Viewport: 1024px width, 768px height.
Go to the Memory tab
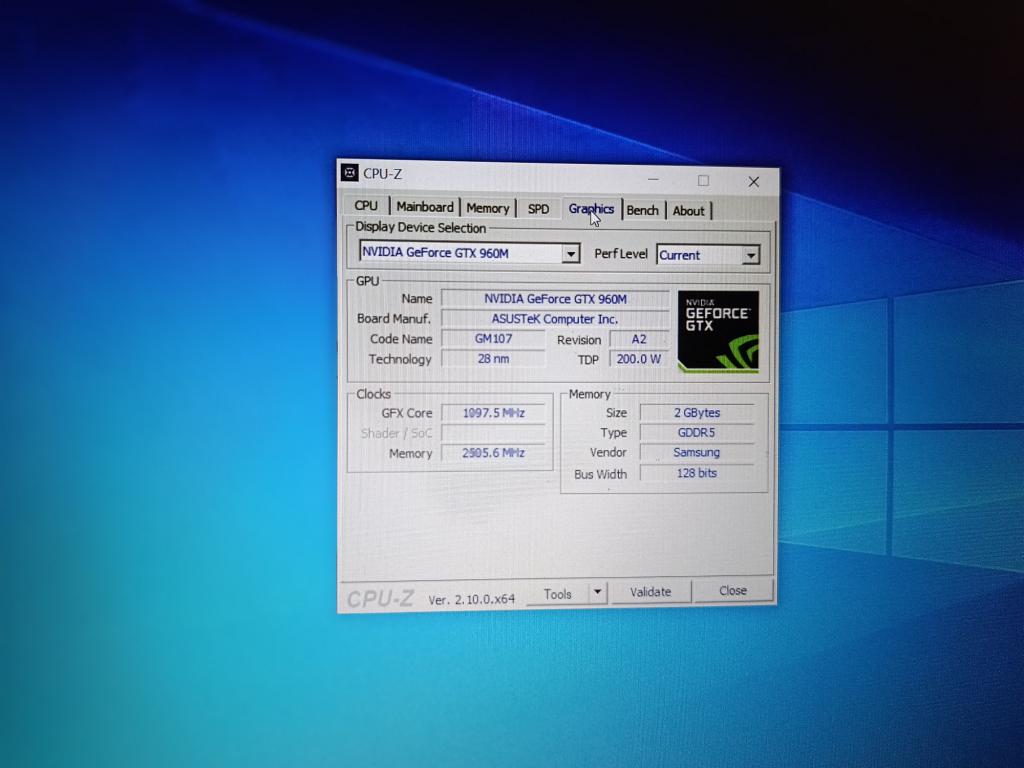(x=488, y=208)
